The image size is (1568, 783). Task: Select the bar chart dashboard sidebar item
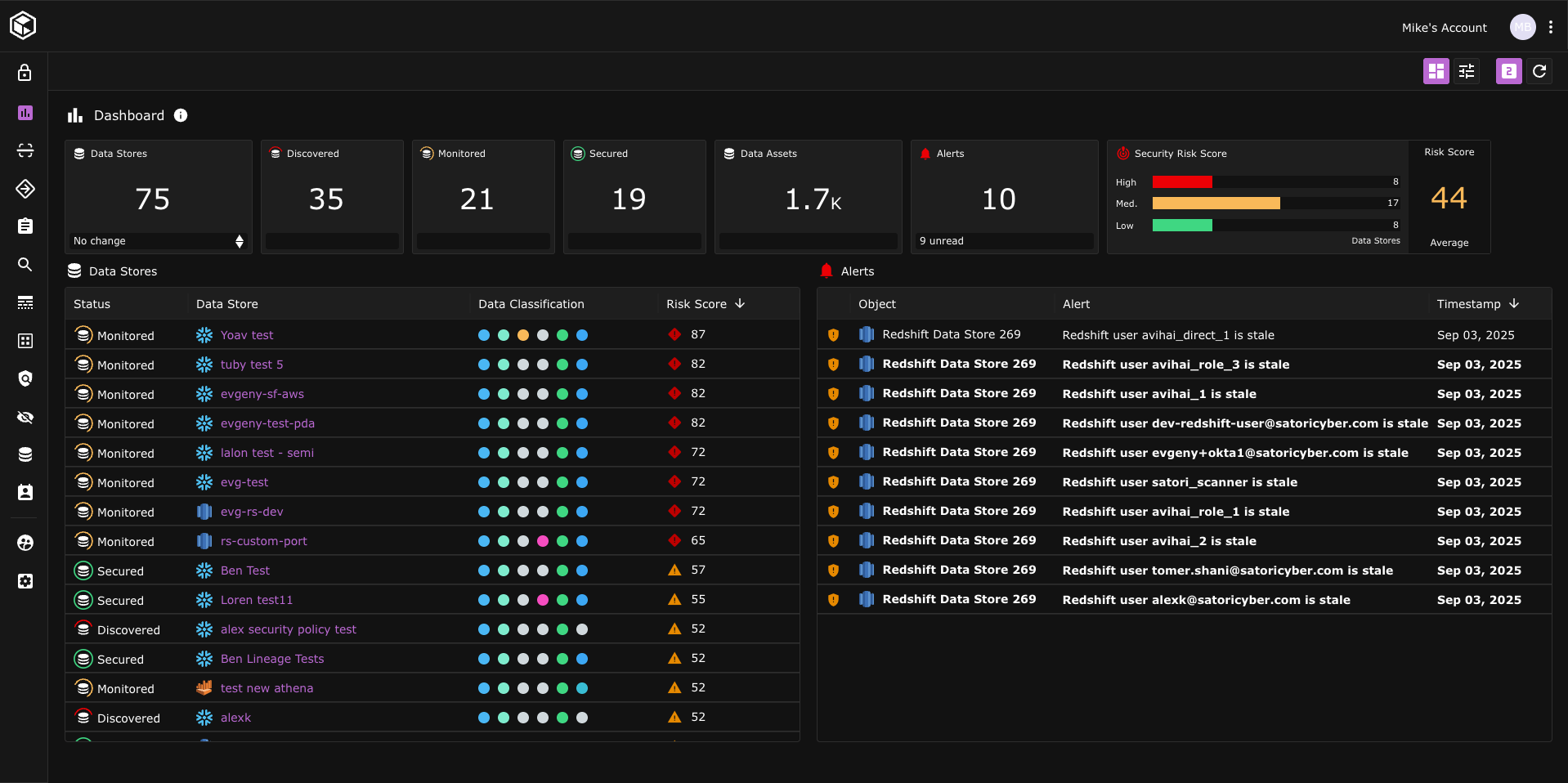coord(25,113)
